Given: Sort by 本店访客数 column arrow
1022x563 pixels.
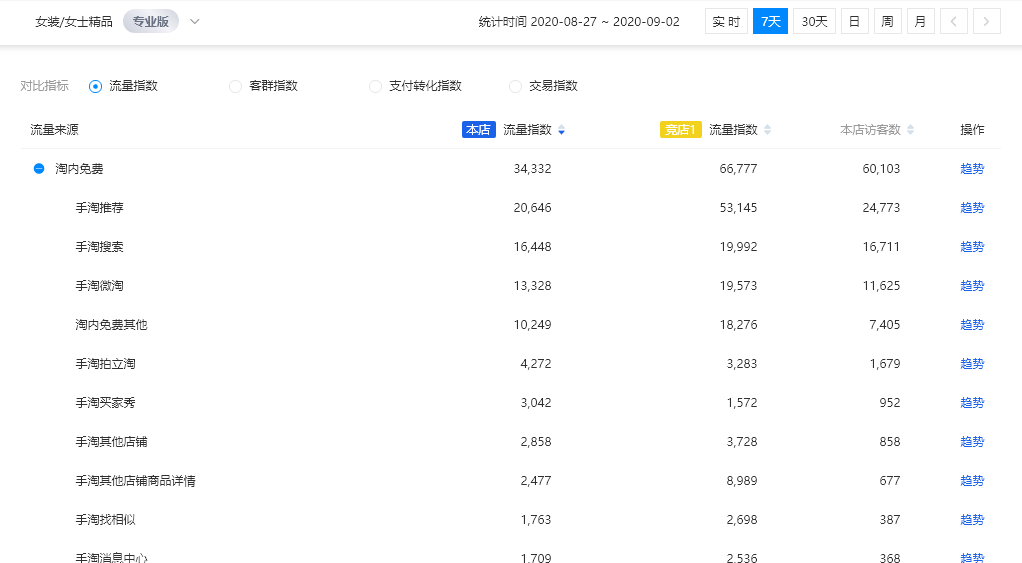Looking at the screenshot, I should (910, 130).
